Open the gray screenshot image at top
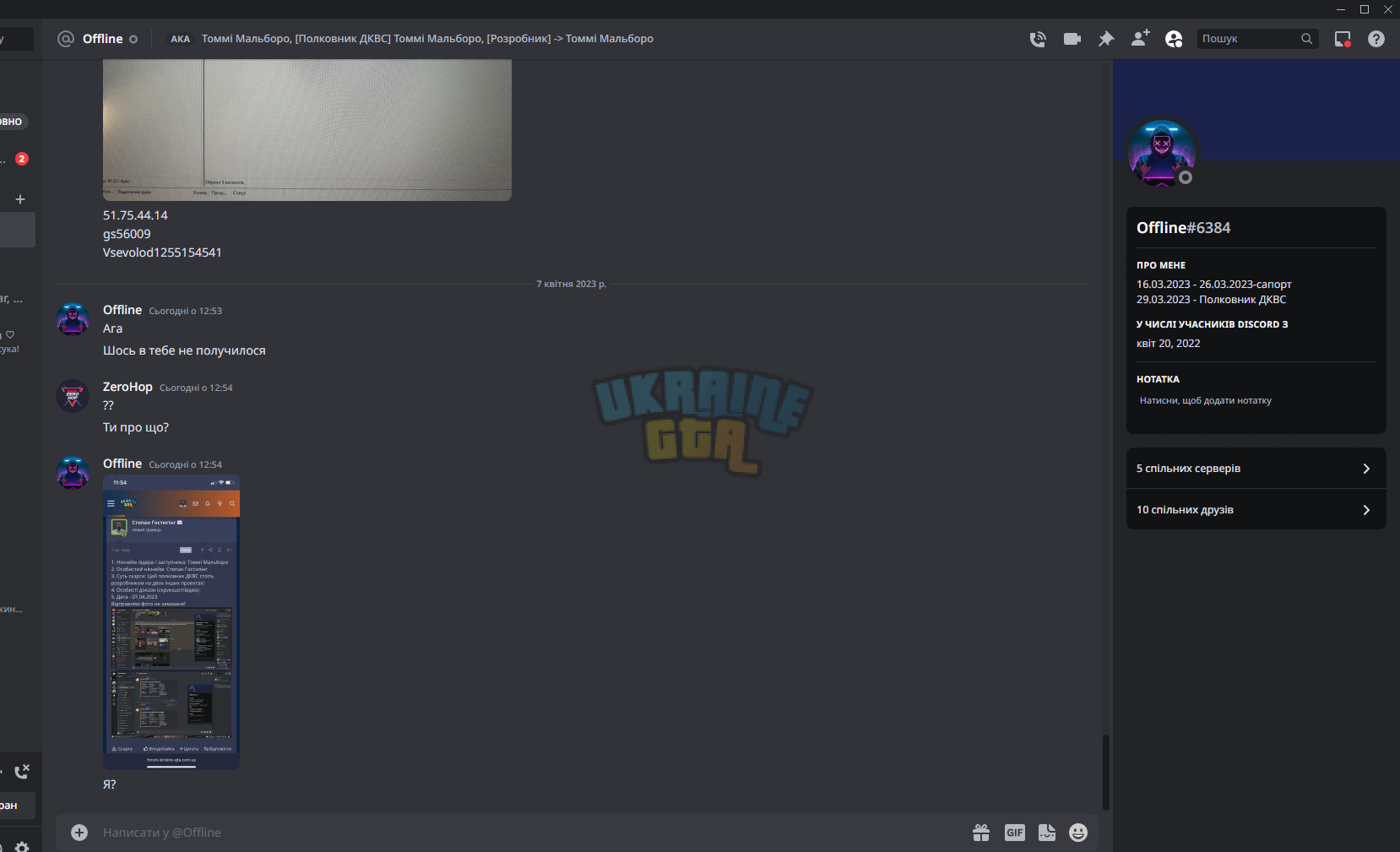Viewport: 1400px width, 852px height. (307, 130)
